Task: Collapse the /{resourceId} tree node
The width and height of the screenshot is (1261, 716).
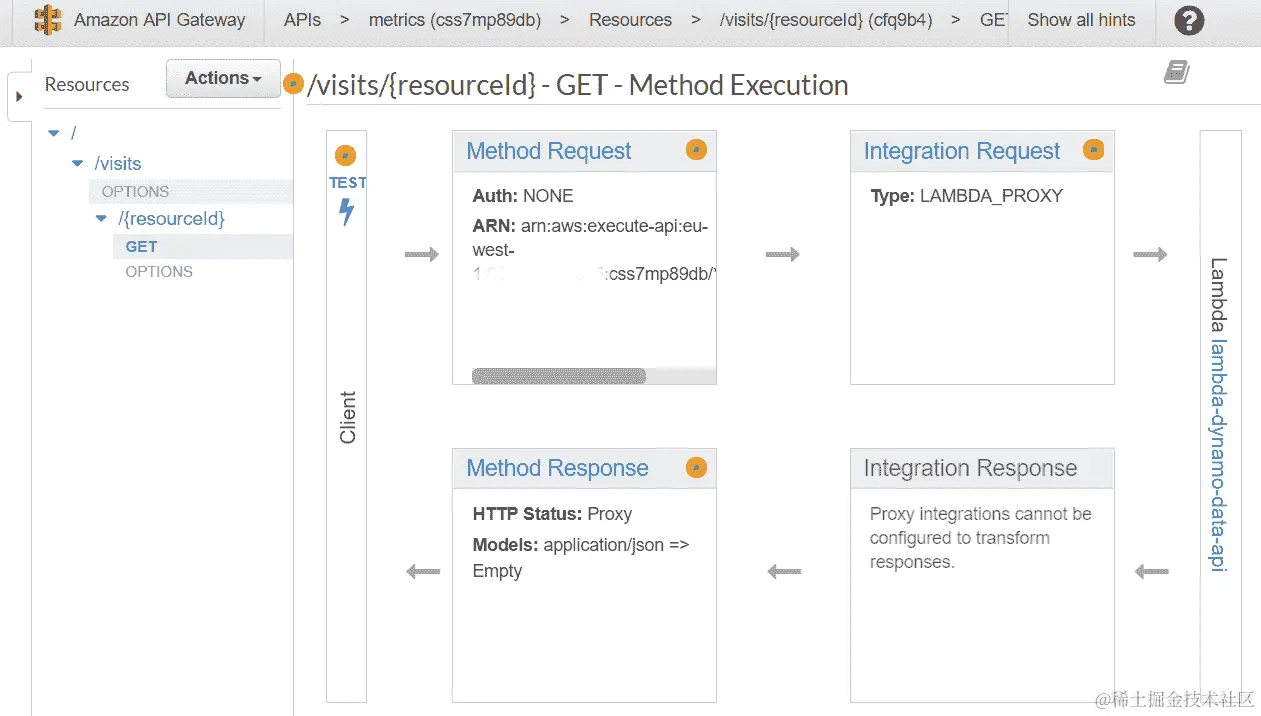Action: click(101, 218)
